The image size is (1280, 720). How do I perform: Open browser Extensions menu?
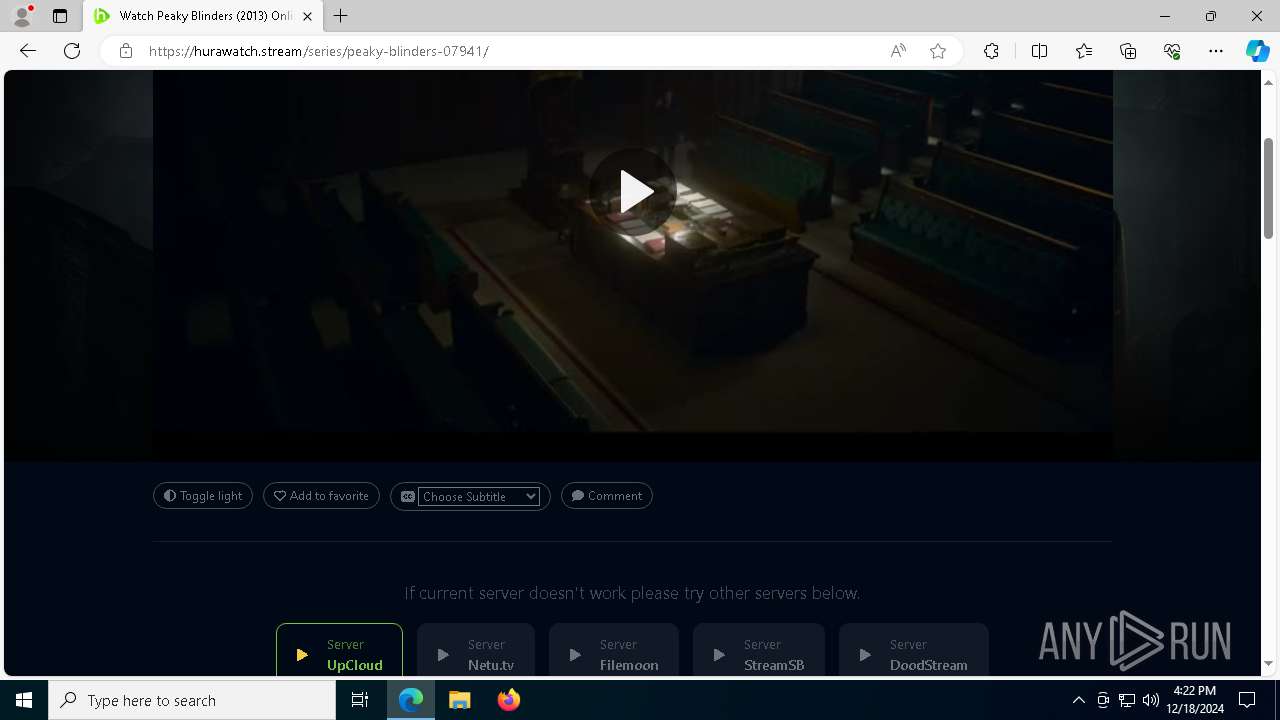tap(991, 51)
